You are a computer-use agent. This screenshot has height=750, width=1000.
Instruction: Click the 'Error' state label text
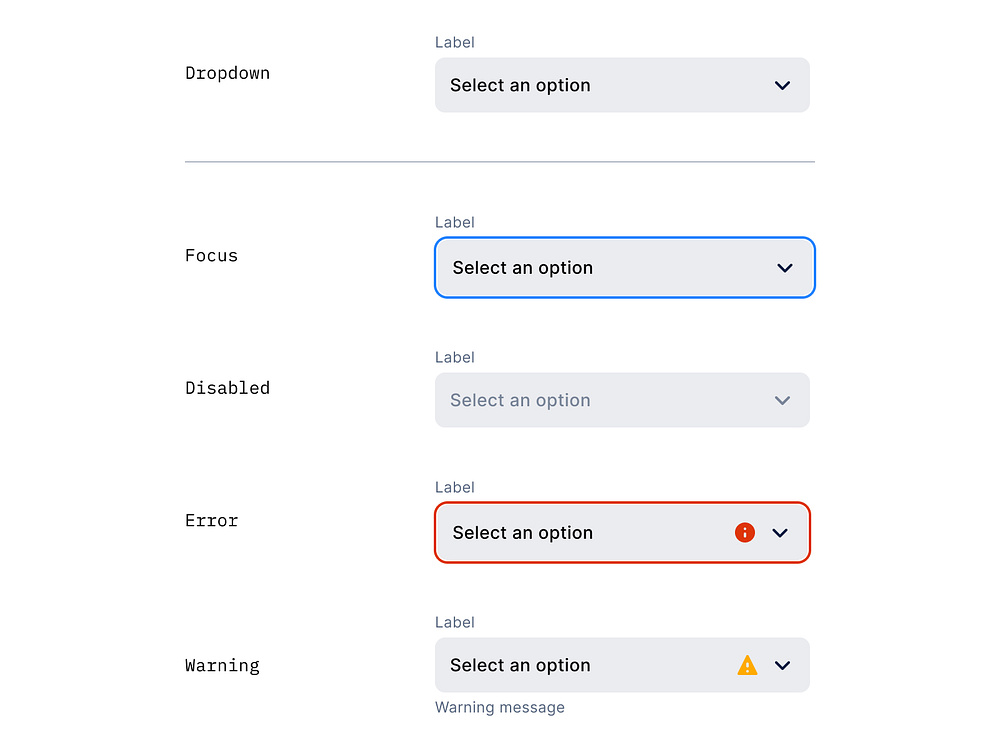(211, 520)
